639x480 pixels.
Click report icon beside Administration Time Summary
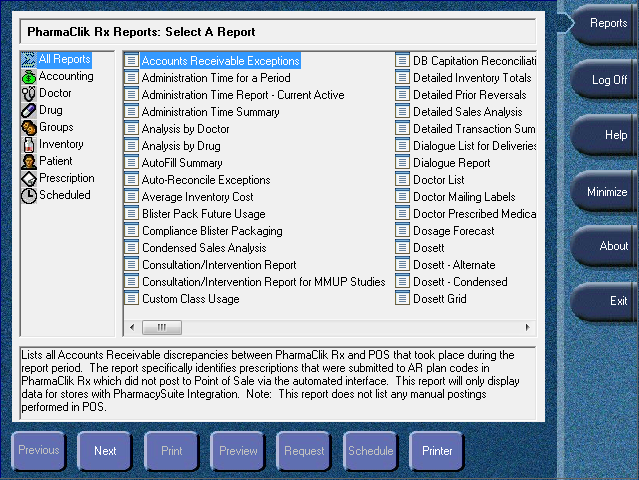coord(131,112)
